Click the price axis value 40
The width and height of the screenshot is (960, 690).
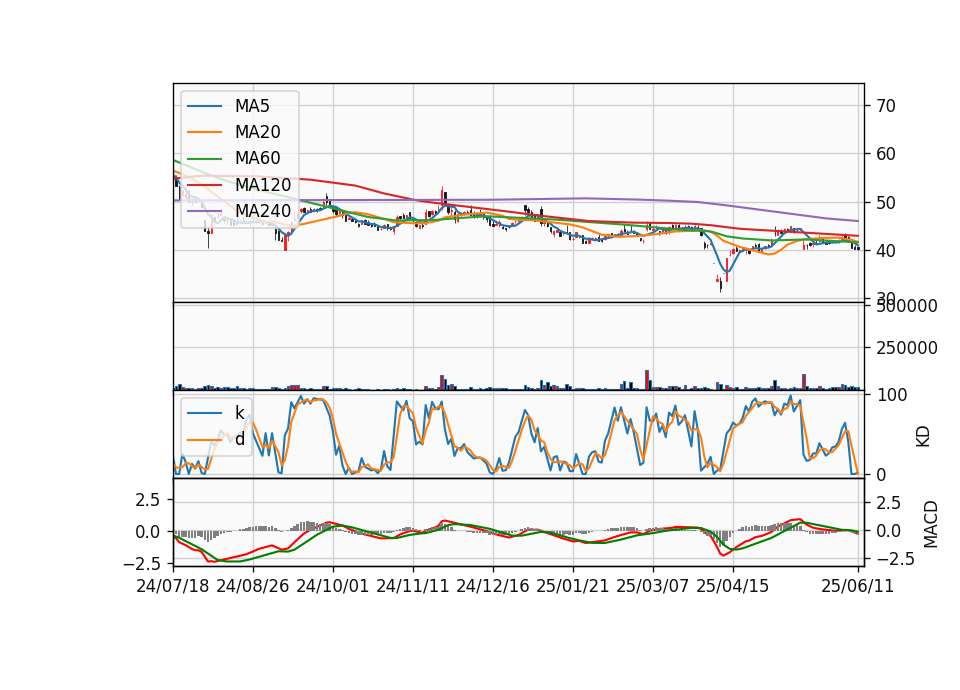point(886,251)
